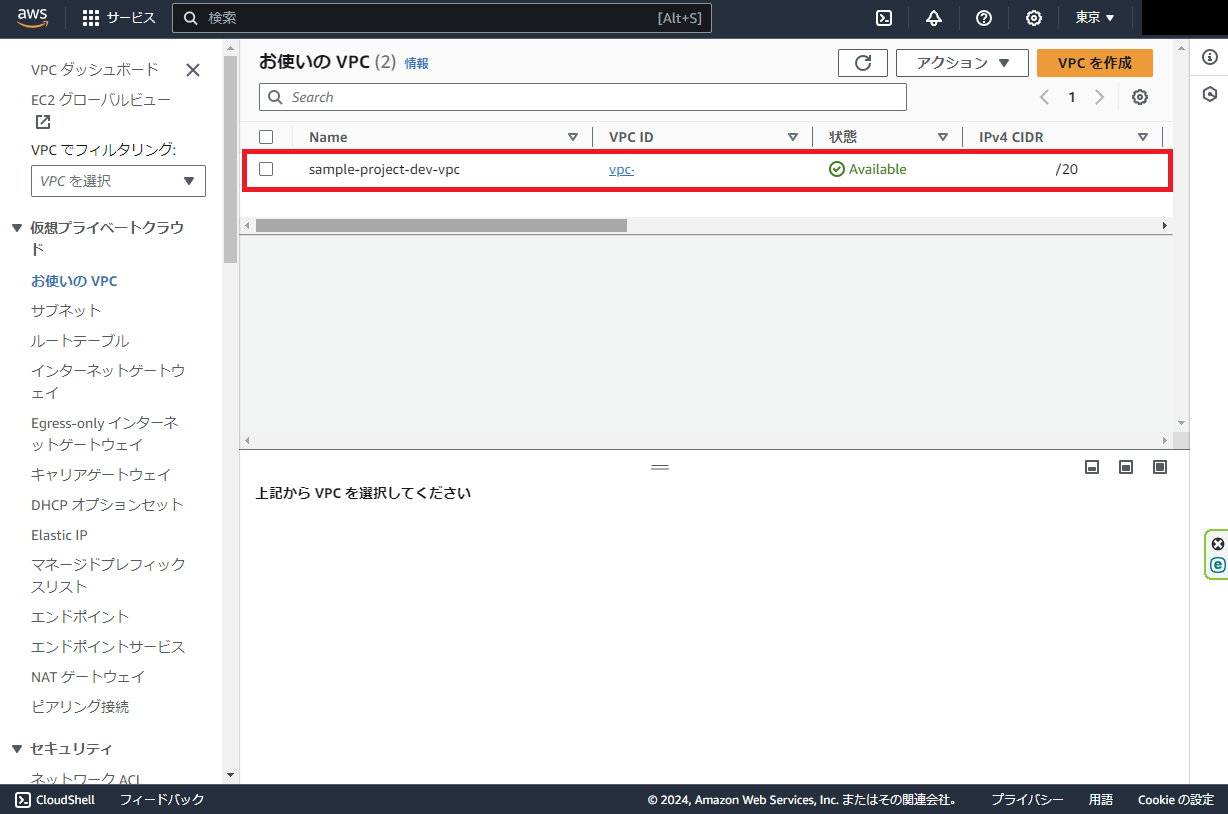This screenshot has width=1228, height=814.
Task: Open the settings gear in top bar
Action: (1034, 18)
